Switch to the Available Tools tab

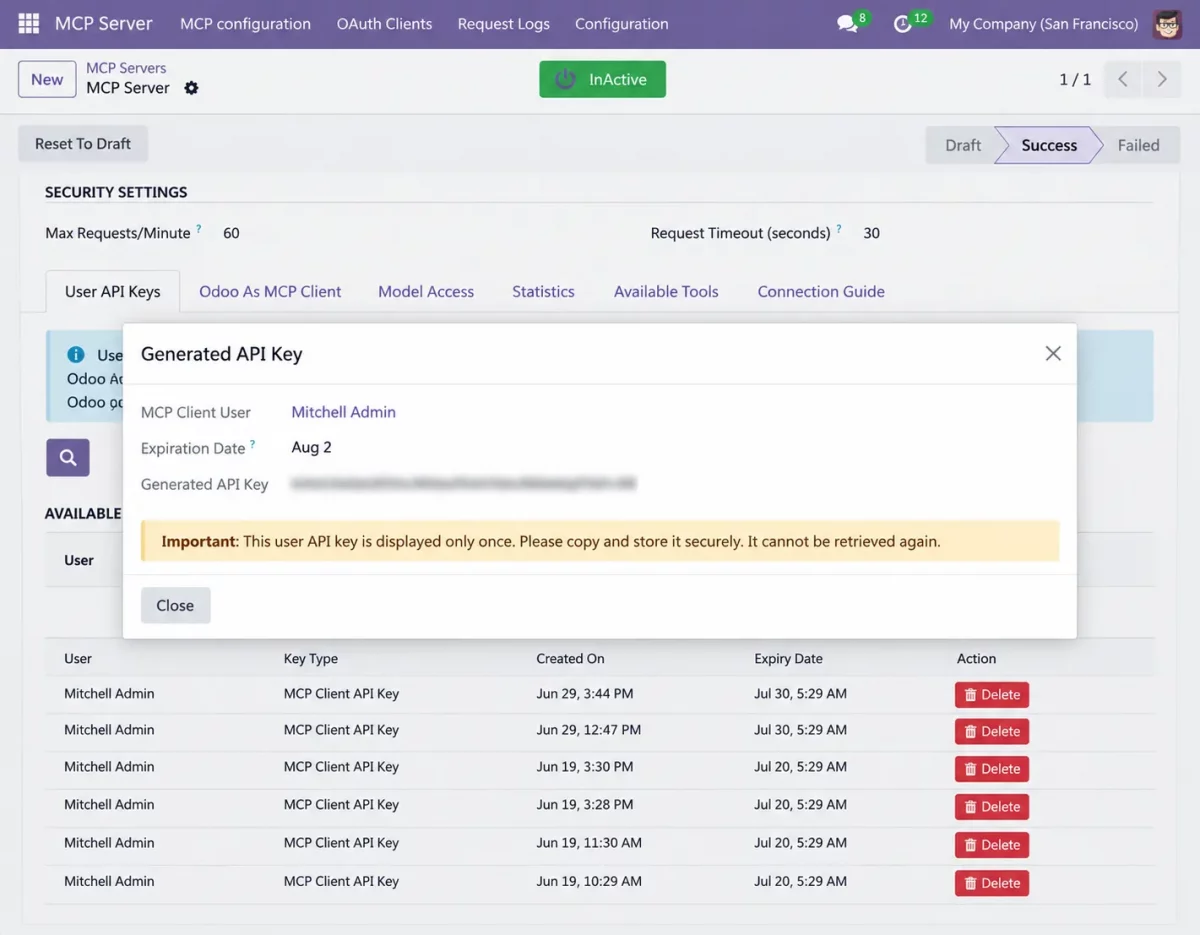coord(666,291)
